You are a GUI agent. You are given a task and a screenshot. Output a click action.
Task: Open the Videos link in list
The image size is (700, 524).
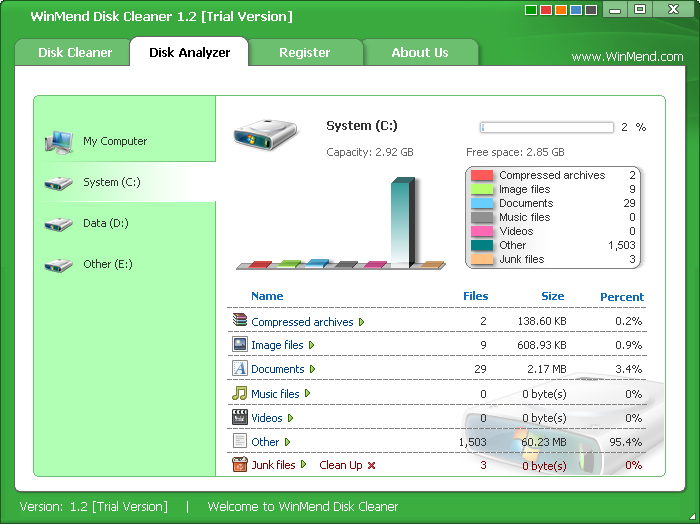267,418
